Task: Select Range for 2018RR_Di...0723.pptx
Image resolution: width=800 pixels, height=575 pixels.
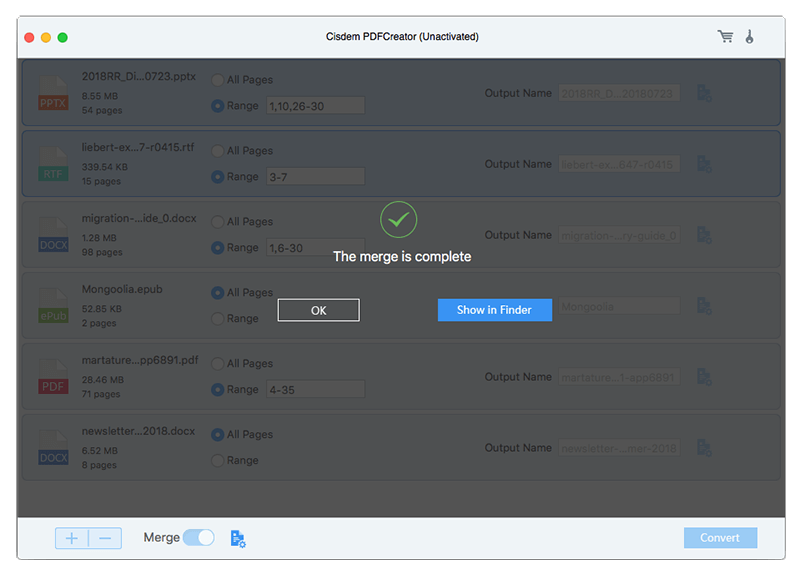Action: pos(217,106)
